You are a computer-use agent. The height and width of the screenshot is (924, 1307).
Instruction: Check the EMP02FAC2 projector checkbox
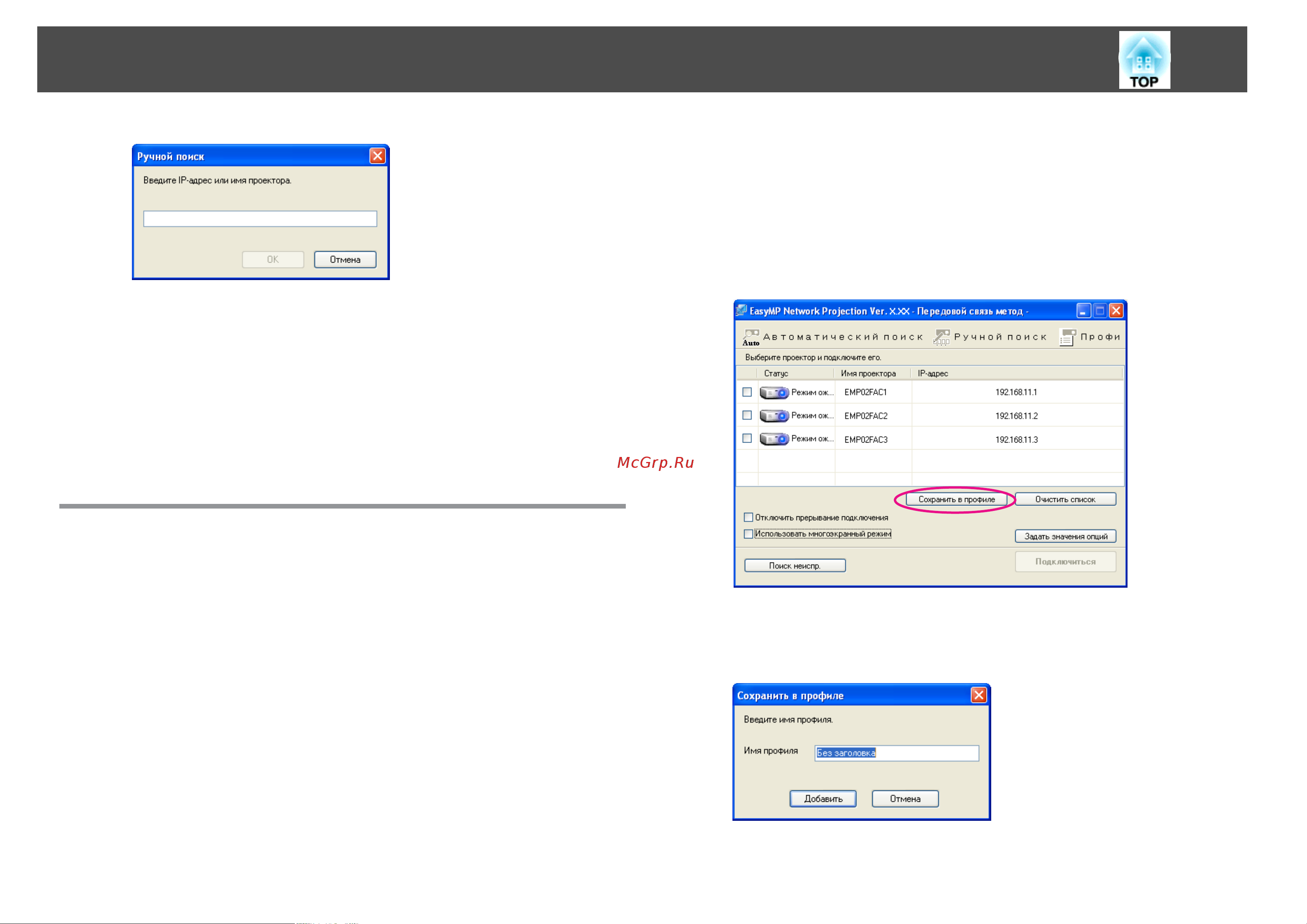[x=747, y=415]
